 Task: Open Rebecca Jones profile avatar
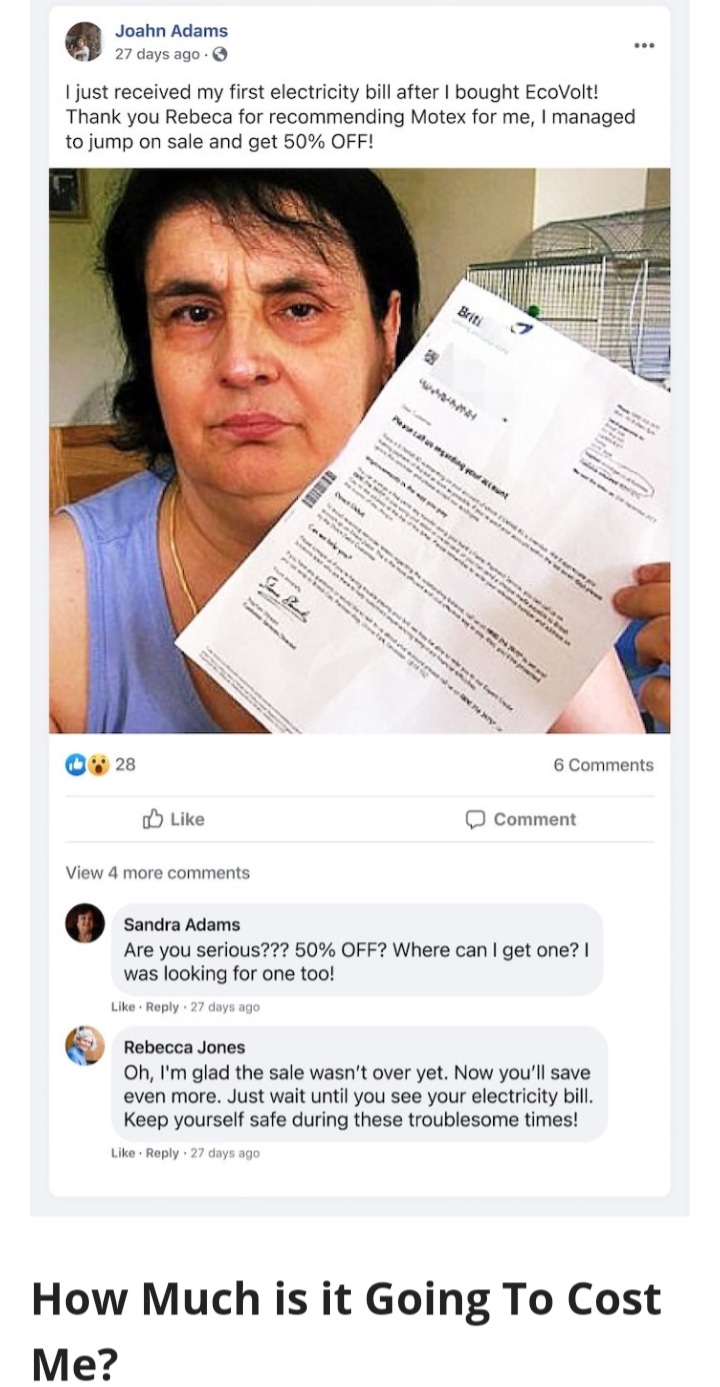85,1046
